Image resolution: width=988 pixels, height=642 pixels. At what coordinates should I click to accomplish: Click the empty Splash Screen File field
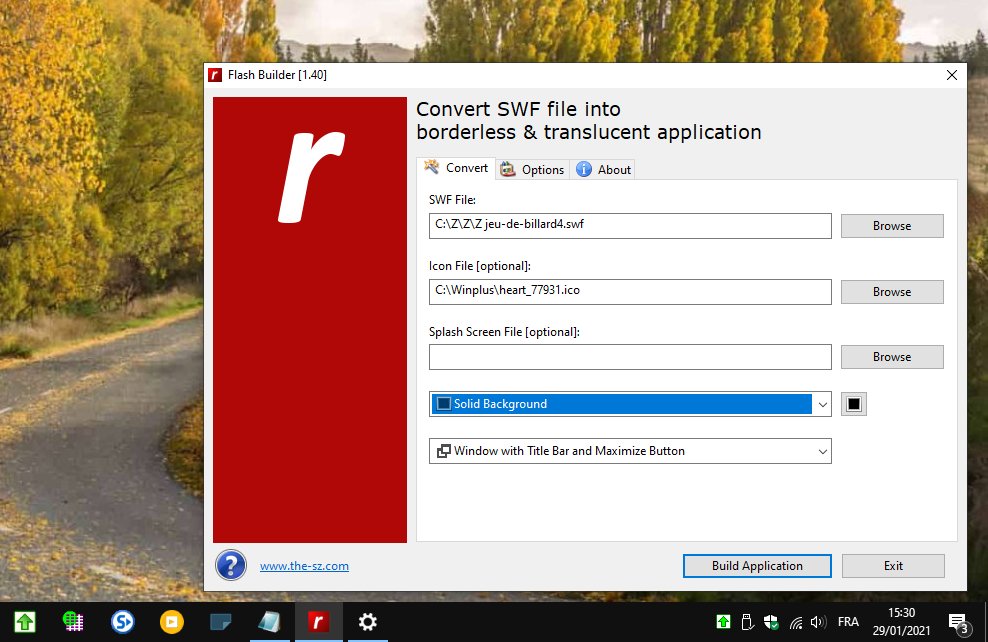(630, 357)
